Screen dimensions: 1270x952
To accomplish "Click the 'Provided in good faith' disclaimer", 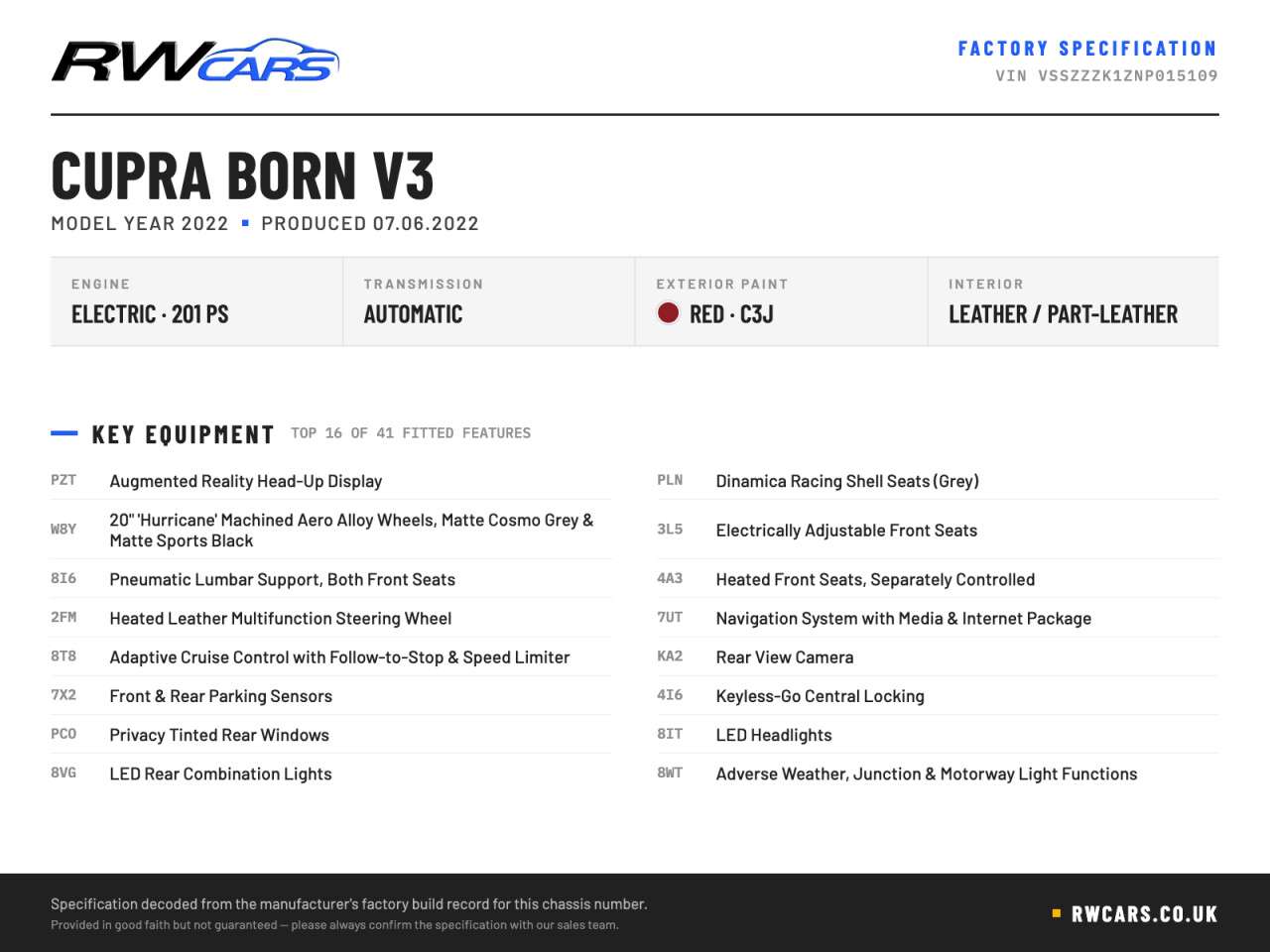I will [x=334, y=925].
